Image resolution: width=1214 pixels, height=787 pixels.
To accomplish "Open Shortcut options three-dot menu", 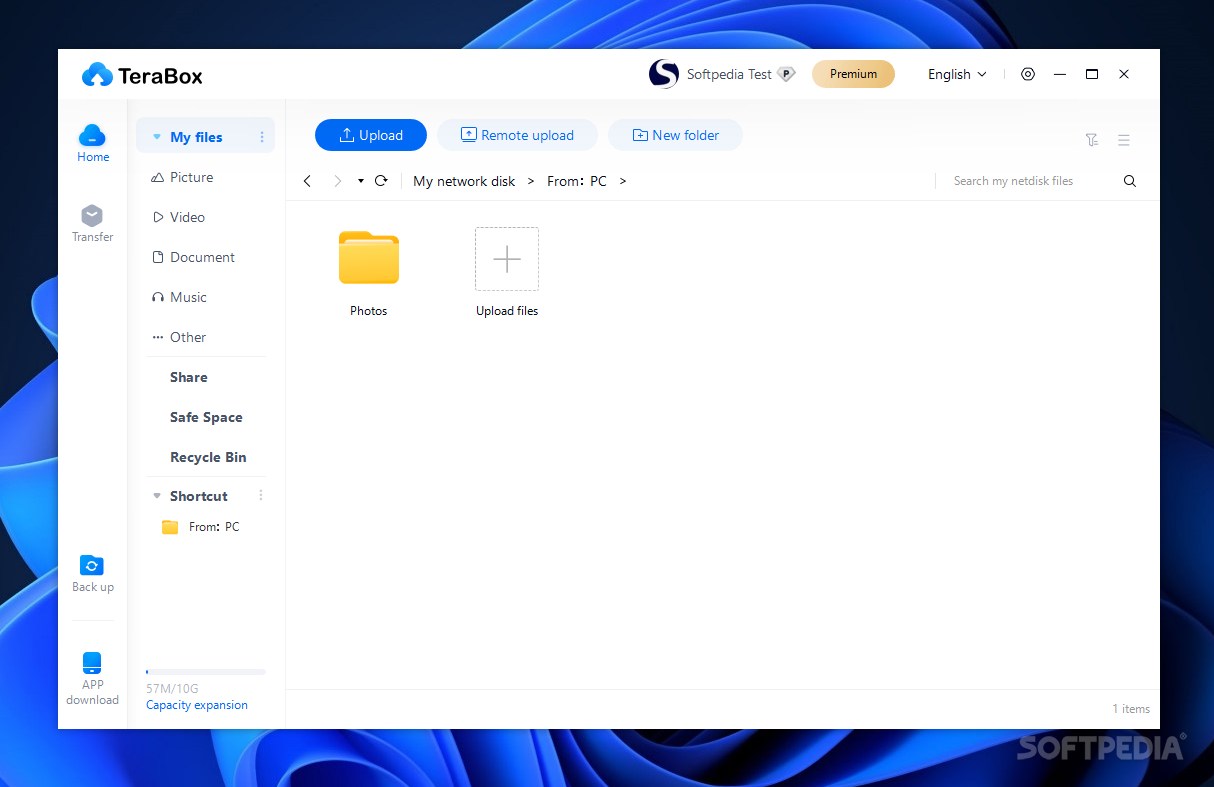I will 261,496.
